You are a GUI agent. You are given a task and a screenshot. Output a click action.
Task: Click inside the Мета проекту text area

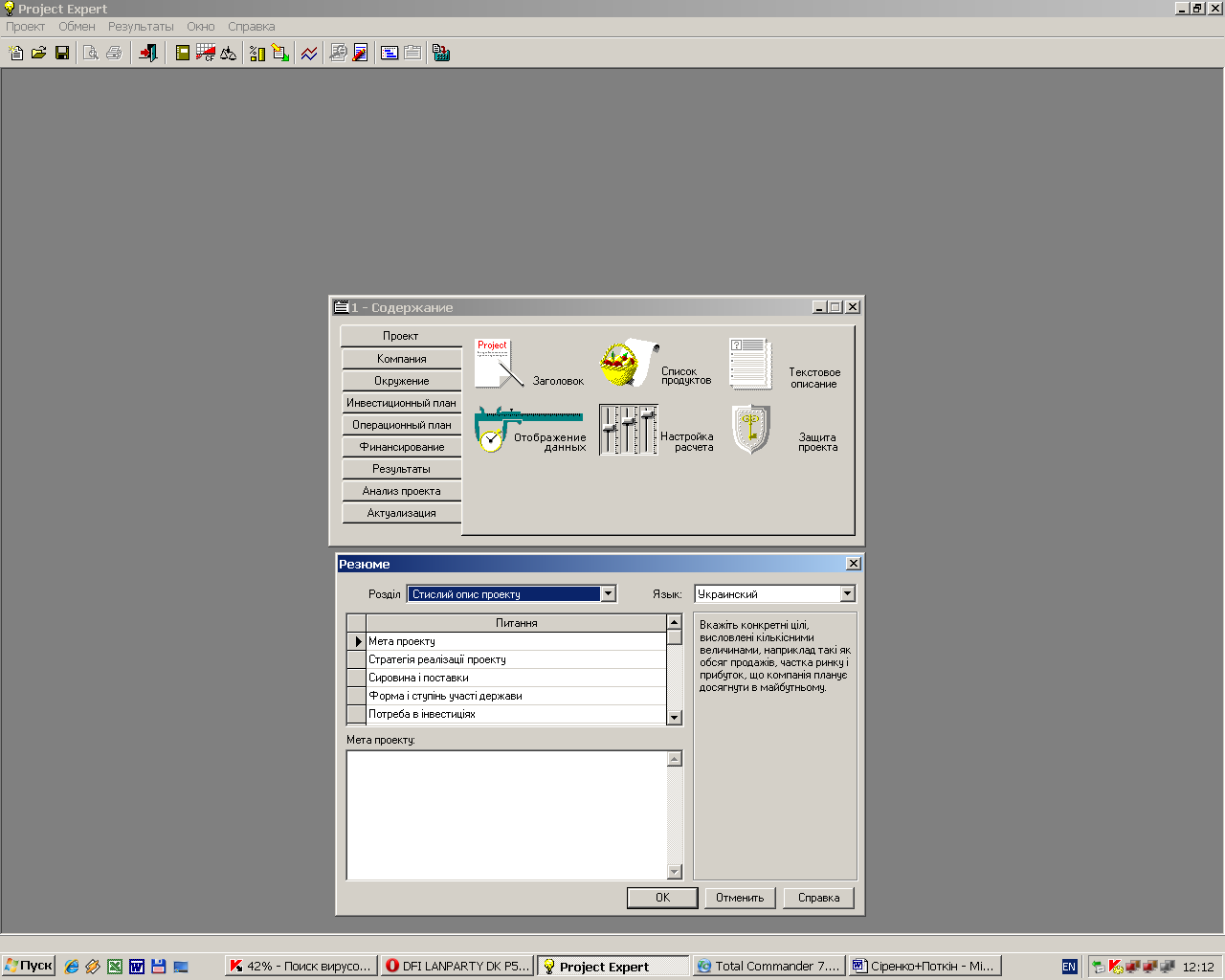click(507, 815)
